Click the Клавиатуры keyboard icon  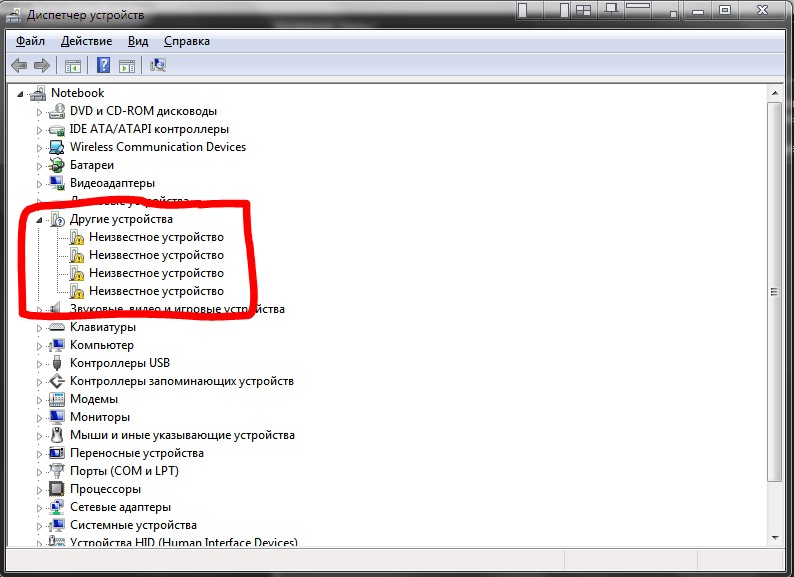(x=57, y=327)
